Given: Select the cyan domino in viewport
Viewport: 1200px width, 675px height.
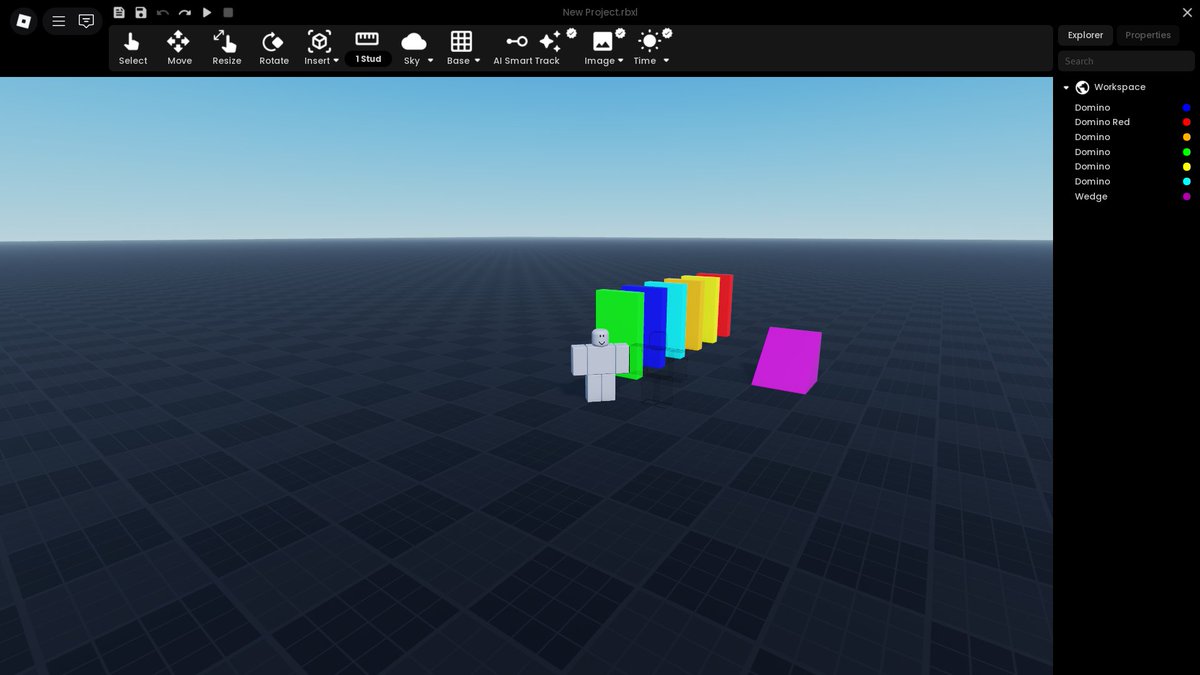Looking at the screenshot, I should tap(676, 318).
